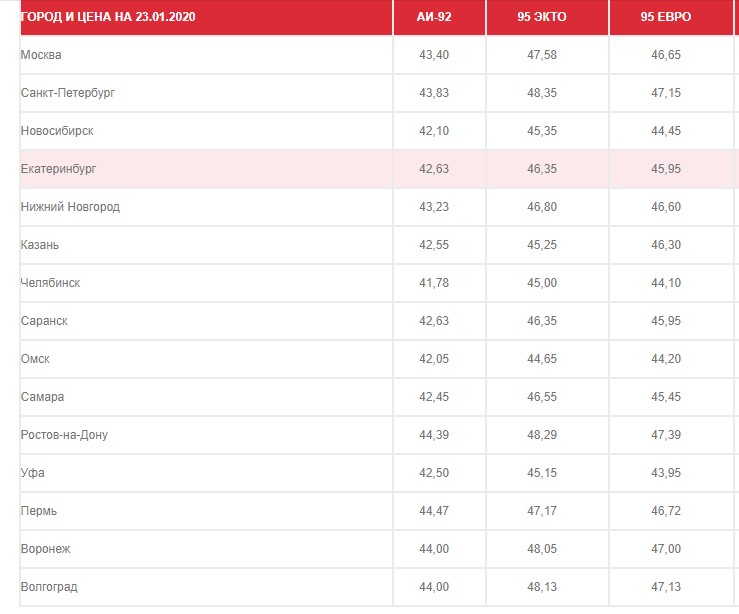This screenshot has width=739, height=614.
Task: Click Воронеж 95 ЭКТО price 48,05
Action: (542, 549)
